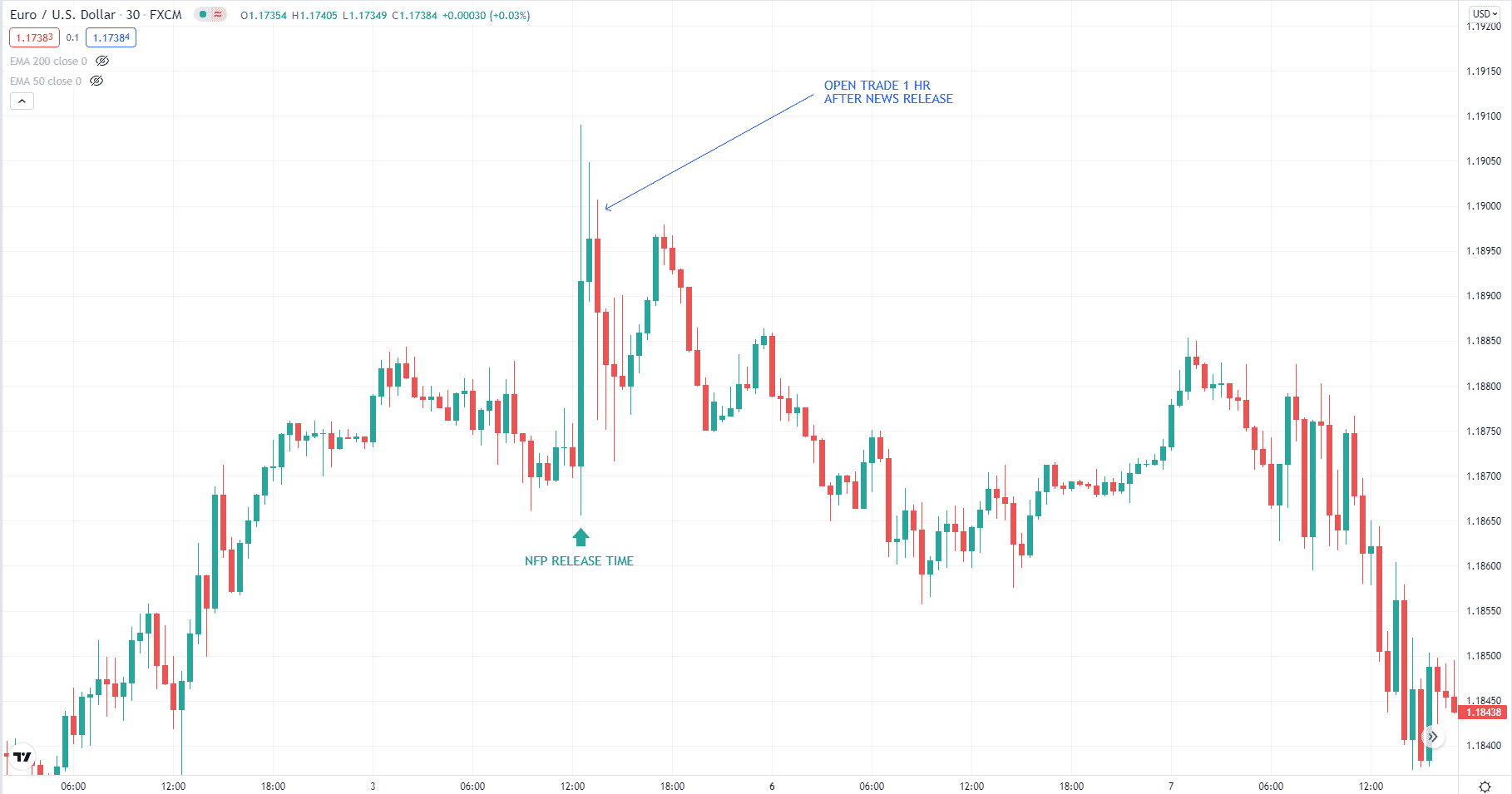The height and width of the screenshot is (794, 1512).
Task: Open the USD currency dropdown
Action: 1485,13
